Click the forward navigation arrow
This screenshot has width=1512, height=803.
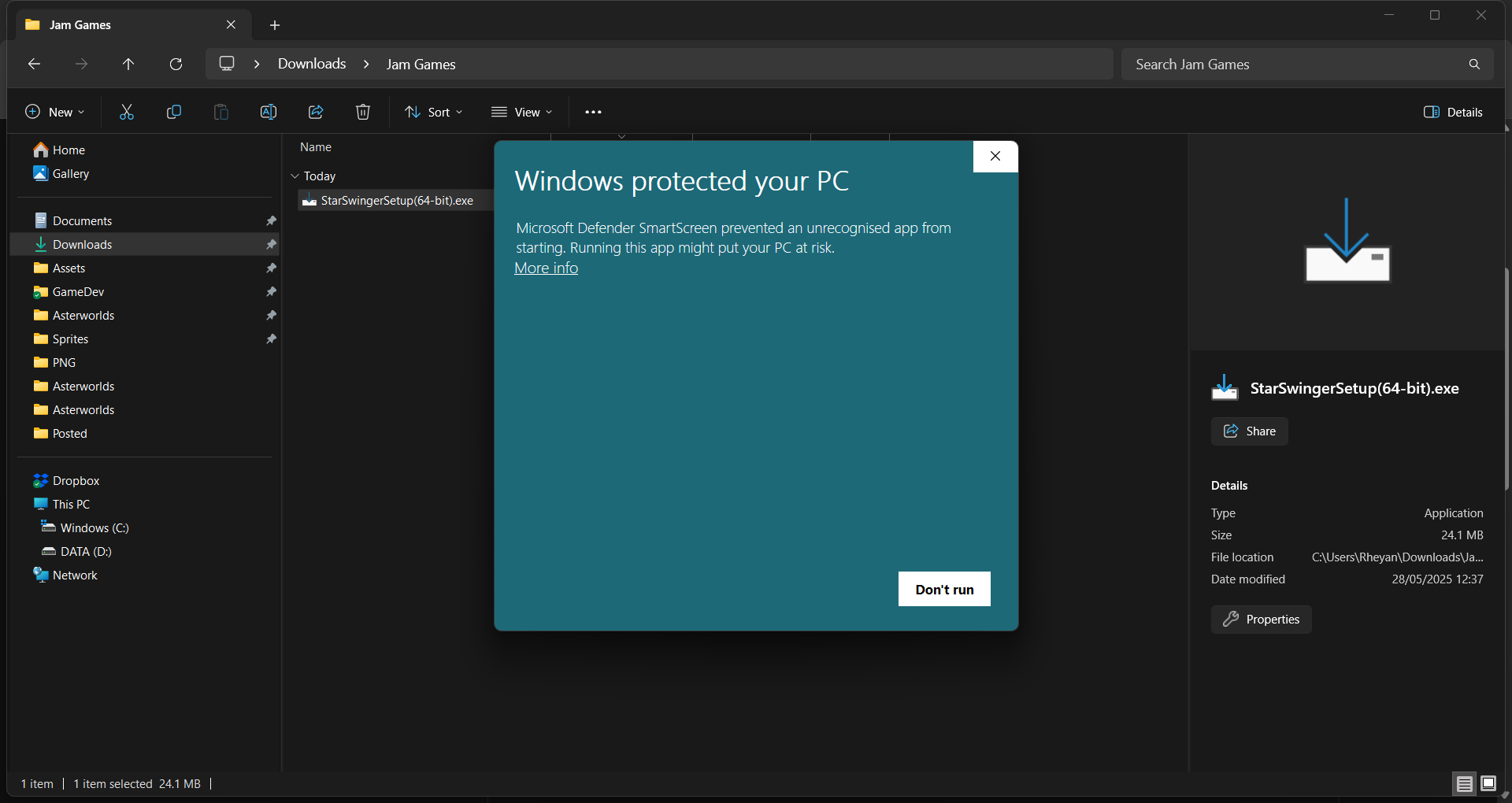[81, 64]
